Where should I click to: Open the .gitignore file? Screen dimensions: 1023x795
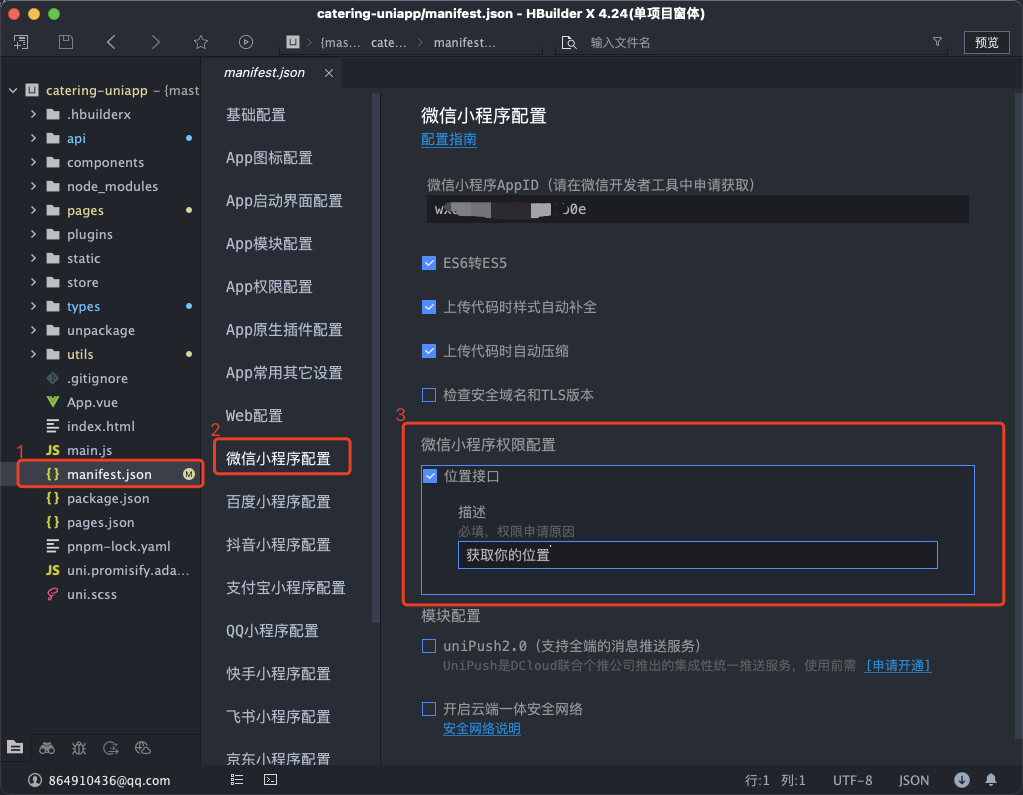pyautogui.click(x=97, y=378)
